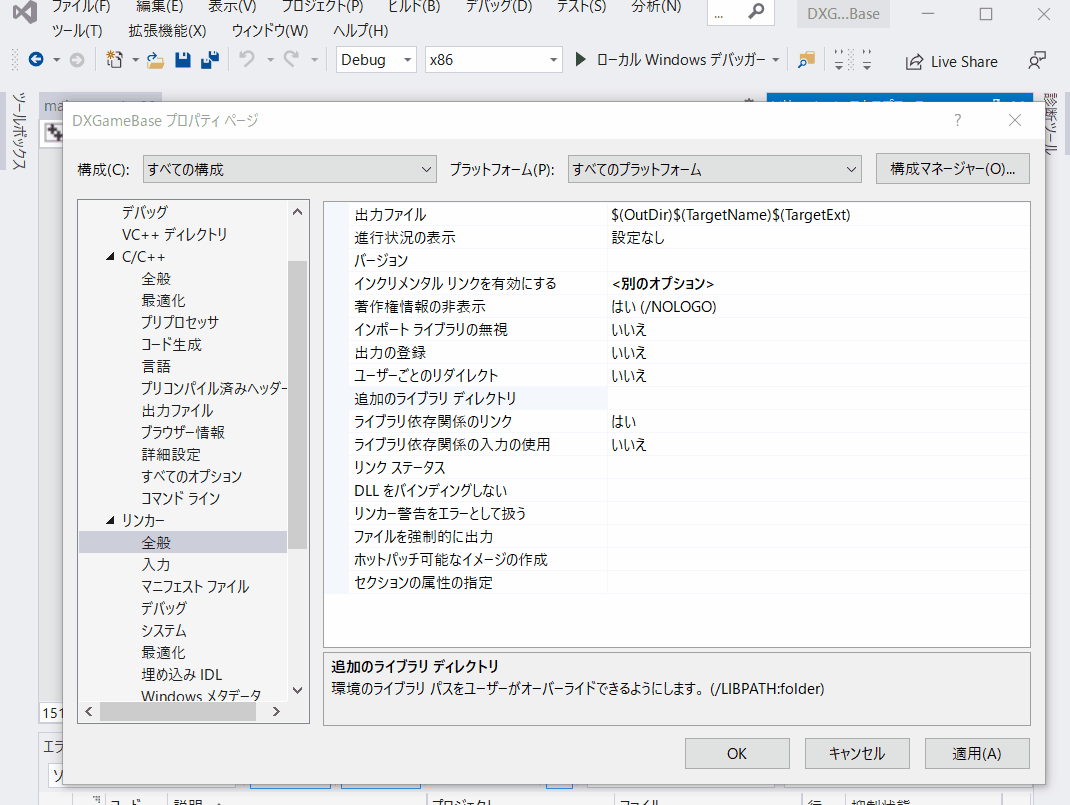Click the 適用(A) button
Viewport: 1070px width, 805px height.
(x=977, y=753)
